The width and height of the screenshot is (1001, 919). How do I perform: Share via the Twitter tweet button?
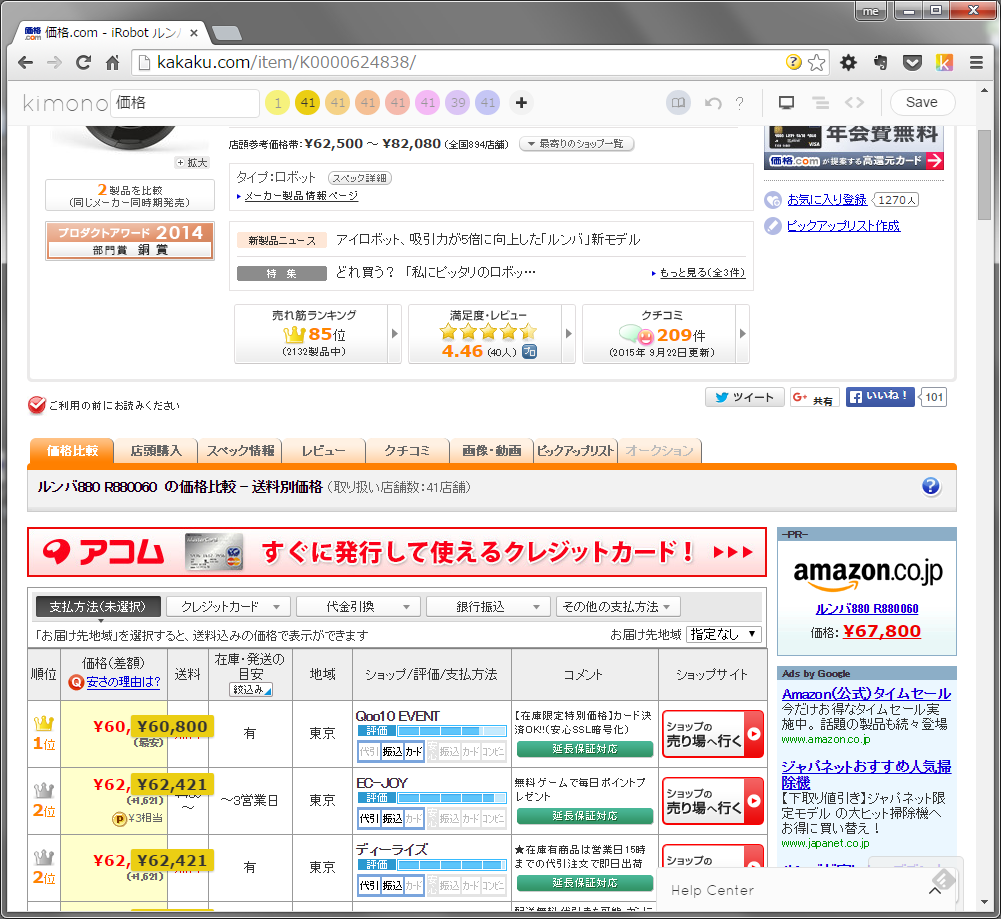[x=744, y=397]
